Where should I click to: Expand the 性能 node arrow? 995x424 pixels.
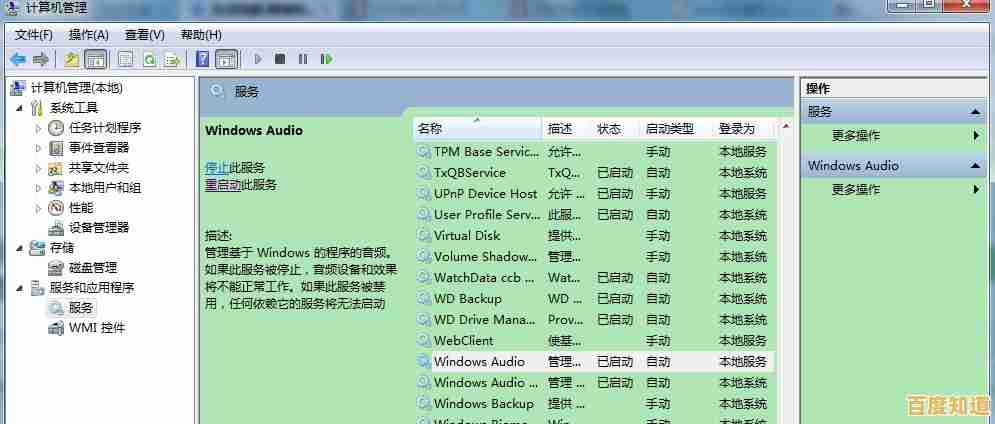(x=38, y=208)
